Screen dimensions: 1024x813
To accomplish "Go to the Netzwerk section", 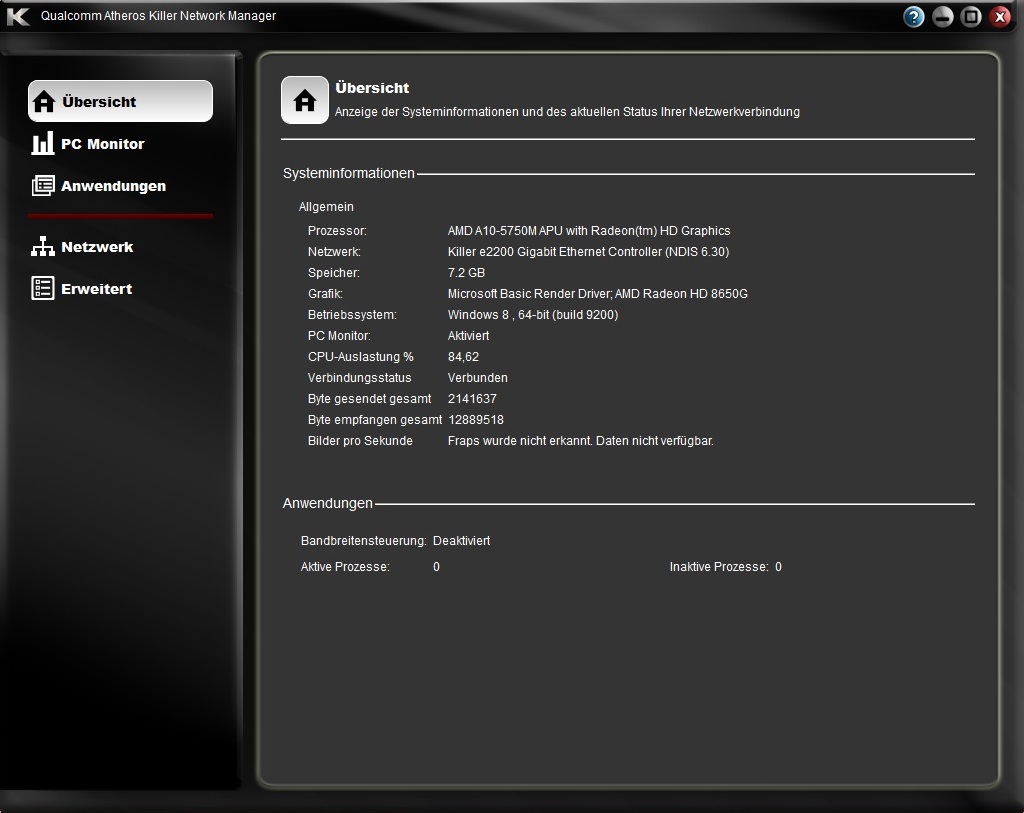I will (x=97, y=247).
